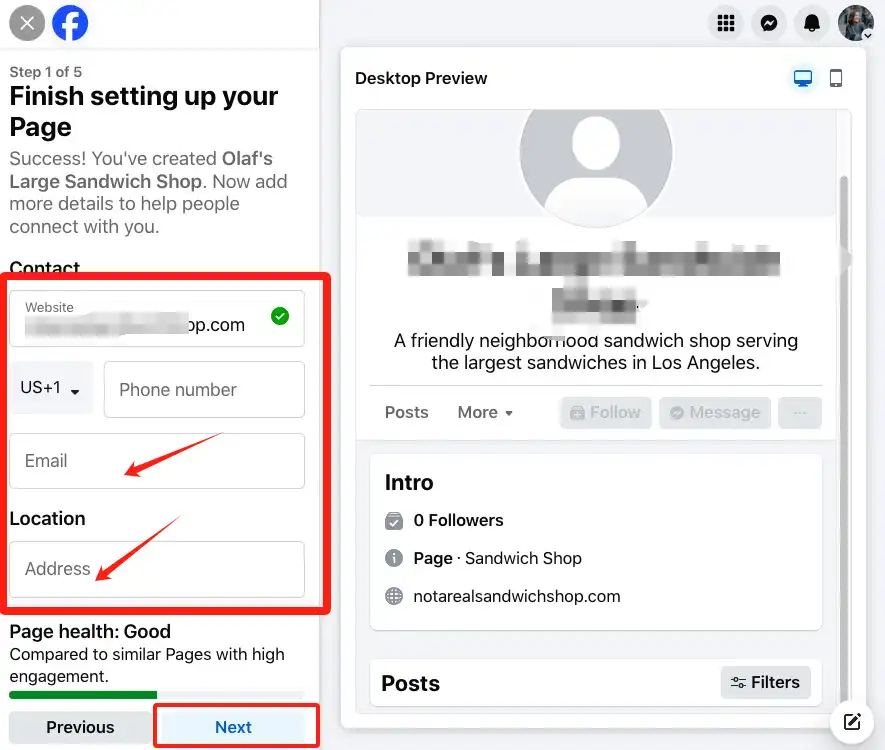
Task: Open the Messenger icon
Action: (769, 23)
